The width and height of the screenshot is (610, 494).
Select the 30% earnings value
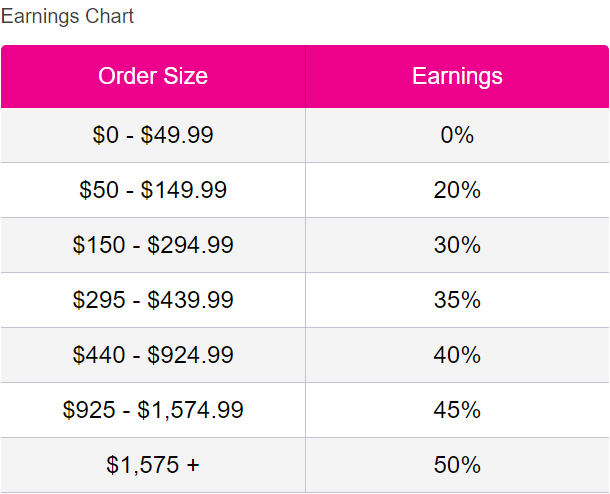point(457,245)
